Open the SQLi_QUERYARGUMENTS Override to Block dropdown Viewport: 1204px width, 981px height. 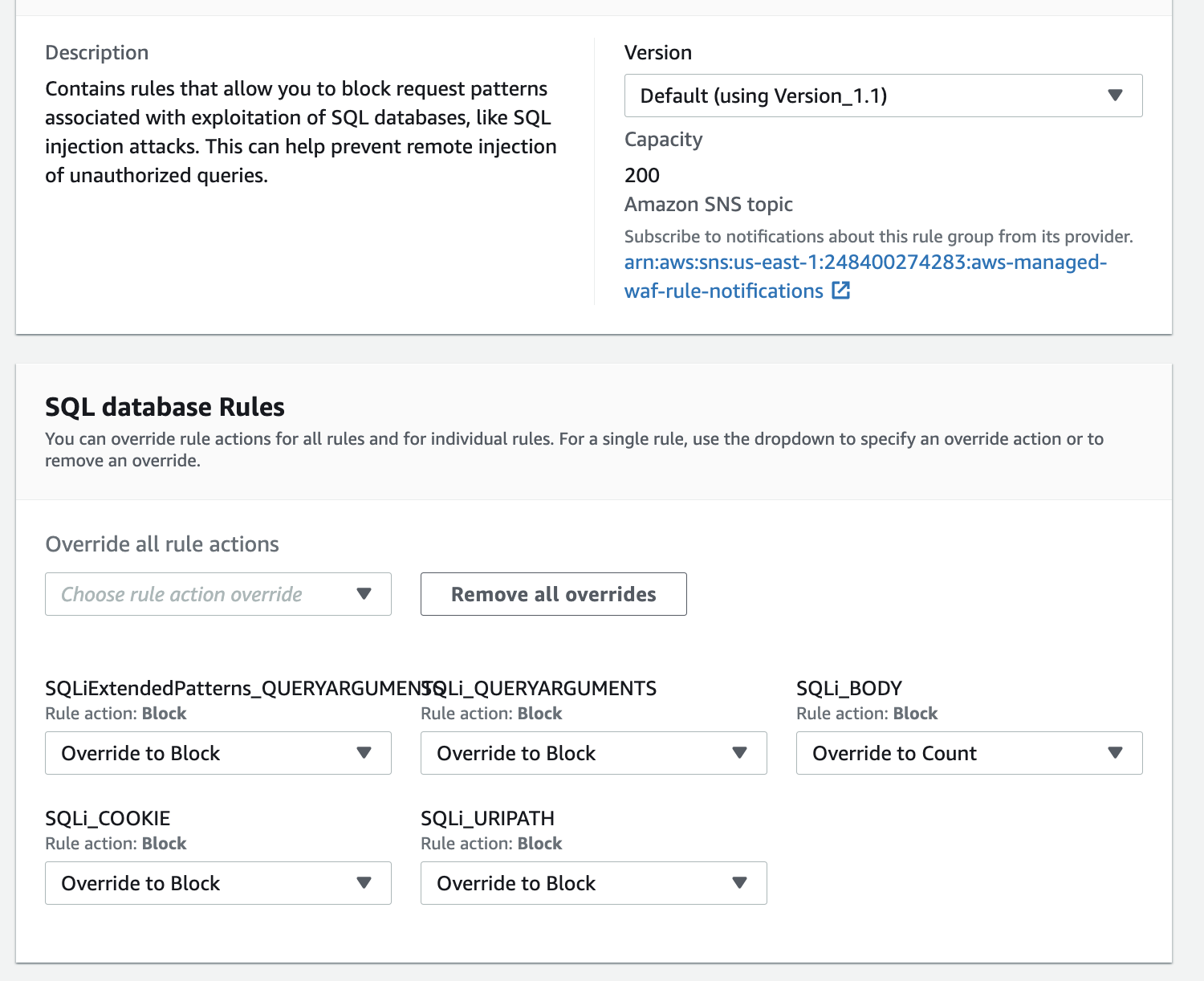(578, 753)
